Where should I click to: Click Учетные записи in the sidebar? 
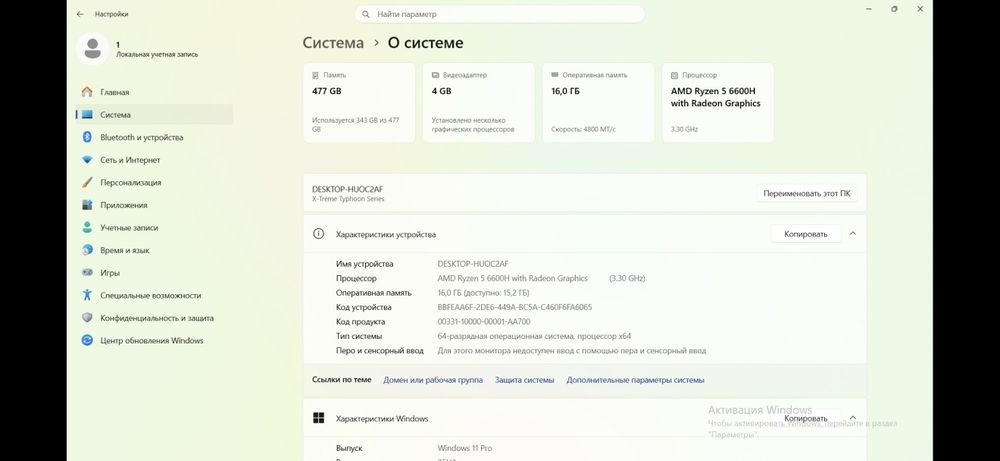[x=154, y=228]
